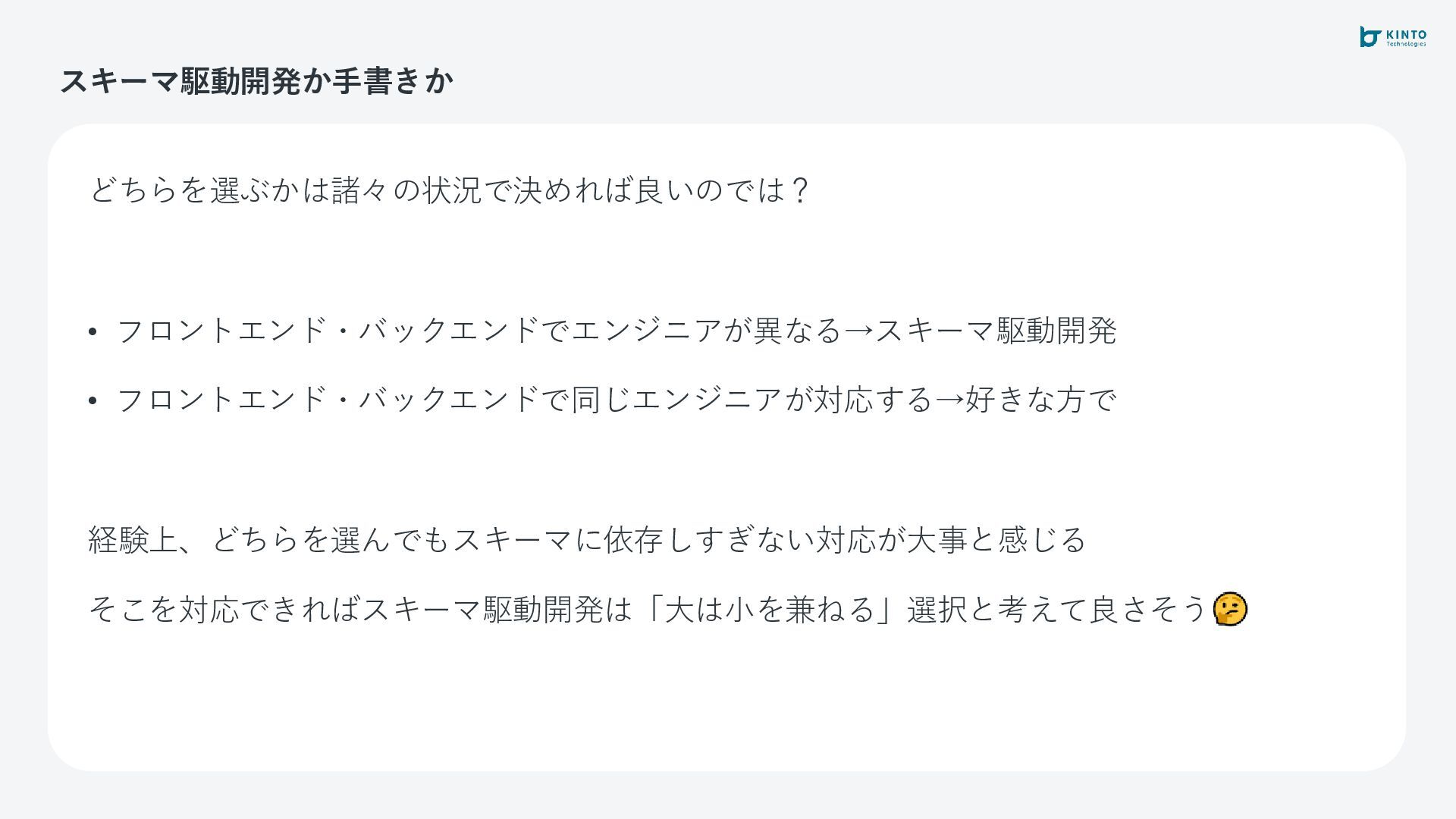
Task: Click the line starting with 経験上
Action: (x=587, y=540)
